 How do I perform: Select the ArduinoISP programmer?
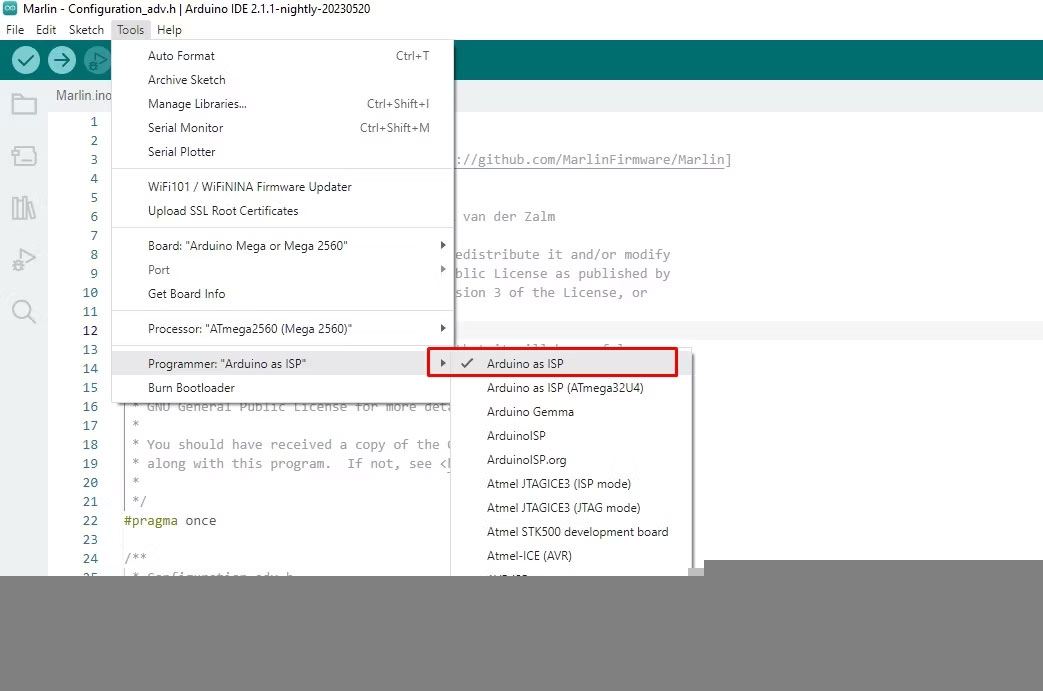click(x=571, y=436)
